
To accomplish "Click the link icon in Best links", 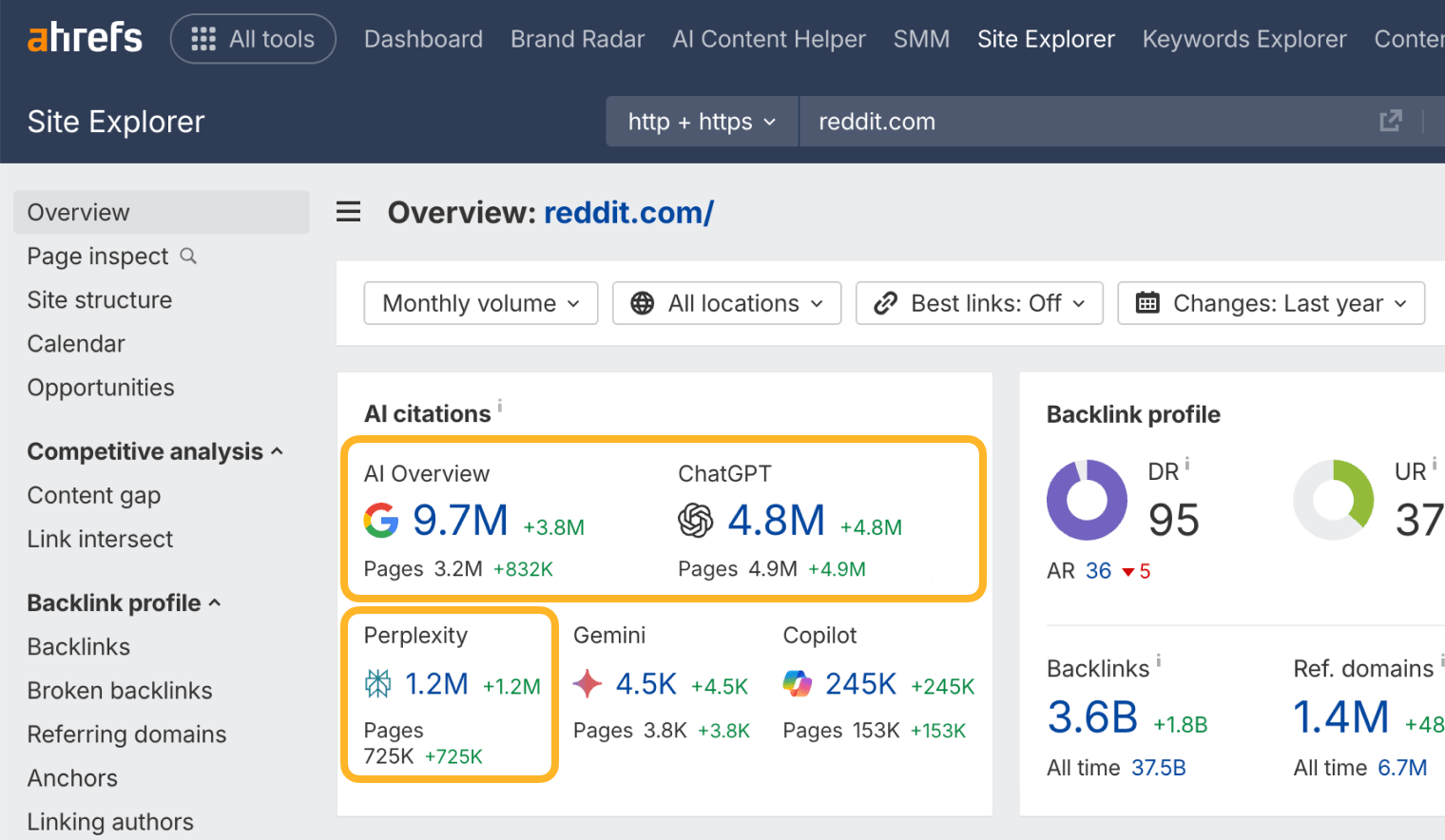I will [886, 303].
